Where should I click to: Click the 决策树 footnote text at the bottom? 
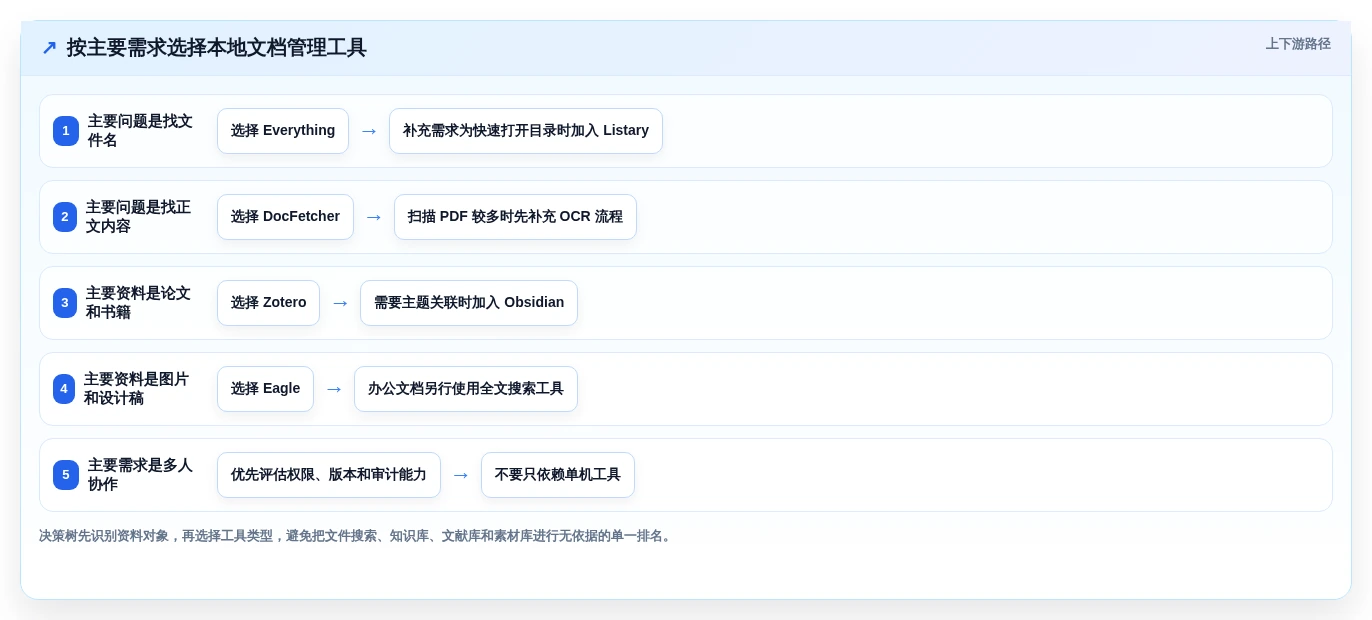[357, 536]
